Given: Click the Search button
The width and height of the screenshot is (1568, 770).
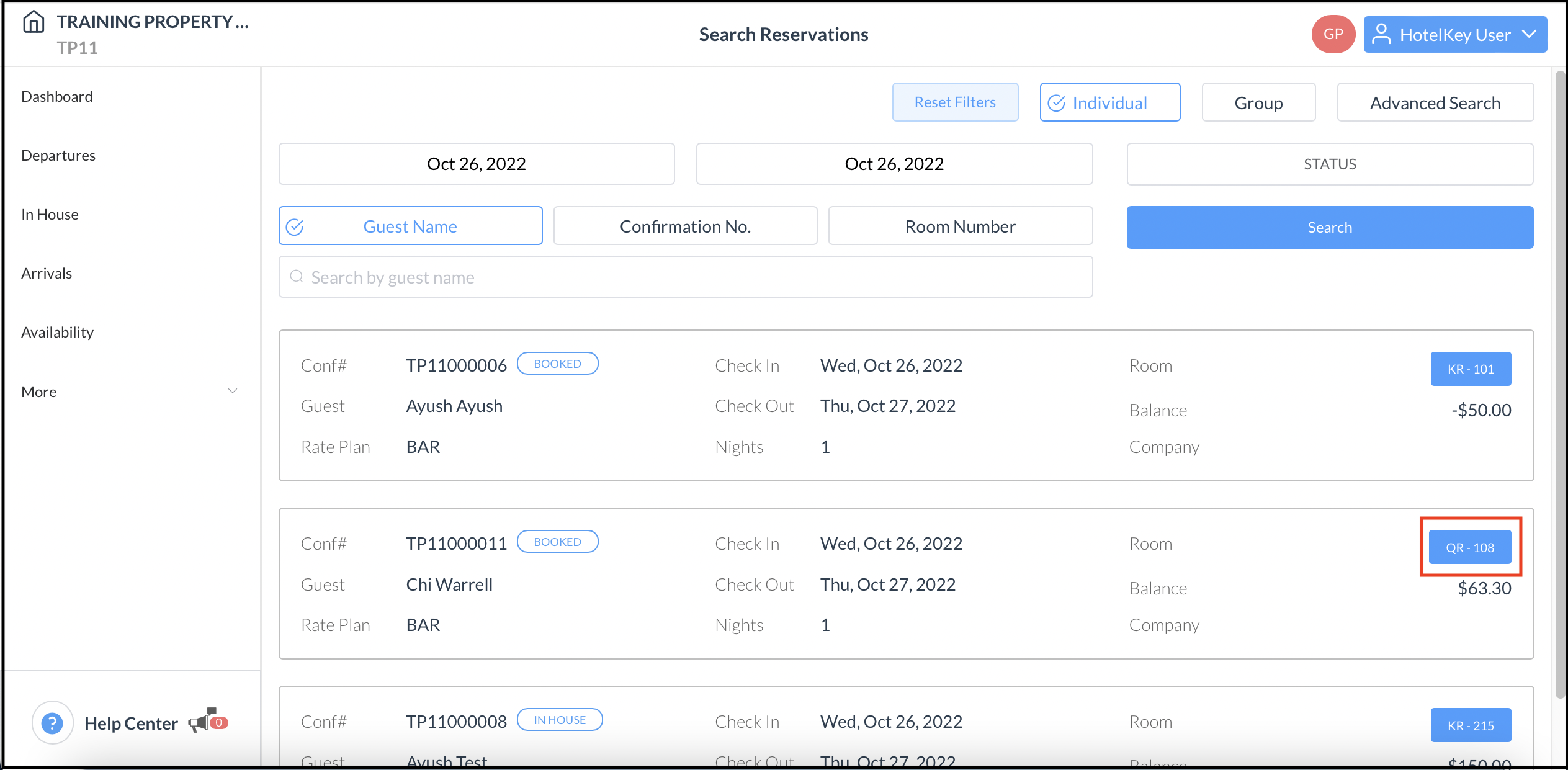Looking at the screenshot, I should click(1329, 227).
